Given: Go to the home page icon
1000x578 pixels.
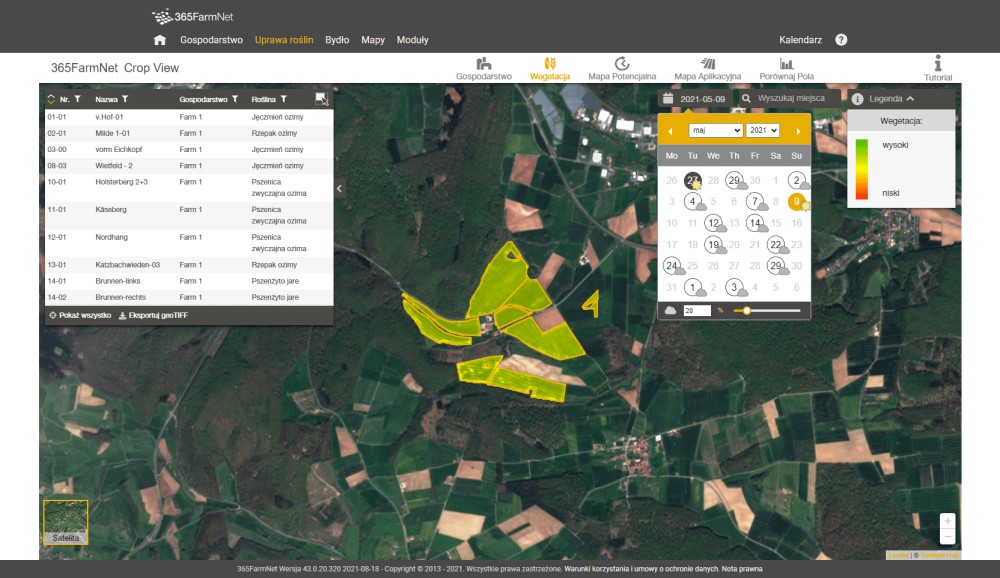Looking at the screenshot, I should click(159, 40).
